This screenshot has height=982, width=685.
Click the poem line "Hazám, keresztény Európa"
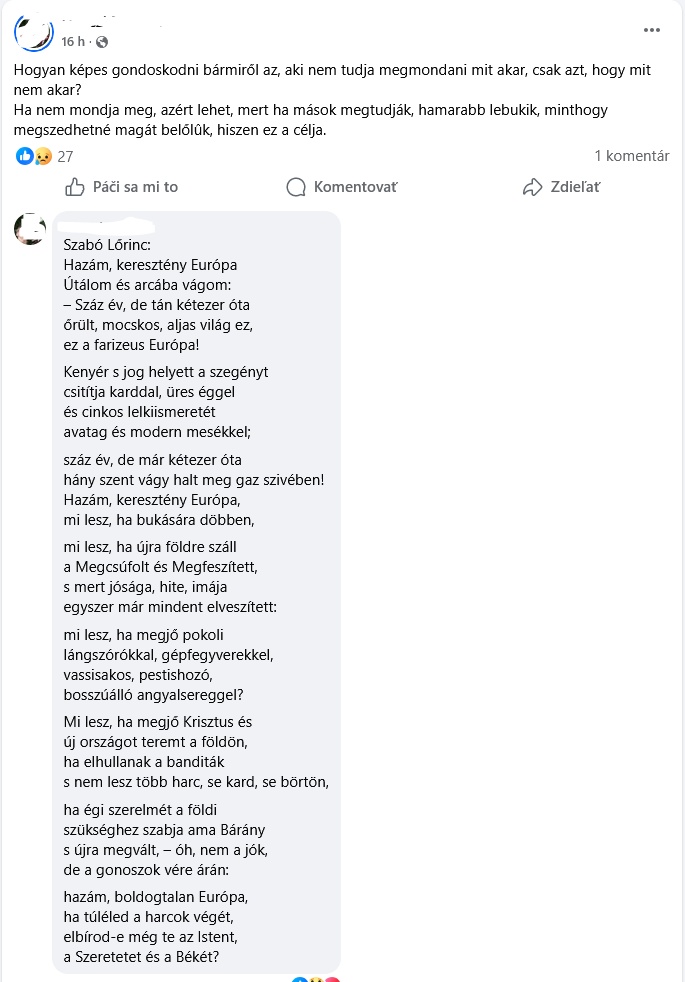point(150,265)
